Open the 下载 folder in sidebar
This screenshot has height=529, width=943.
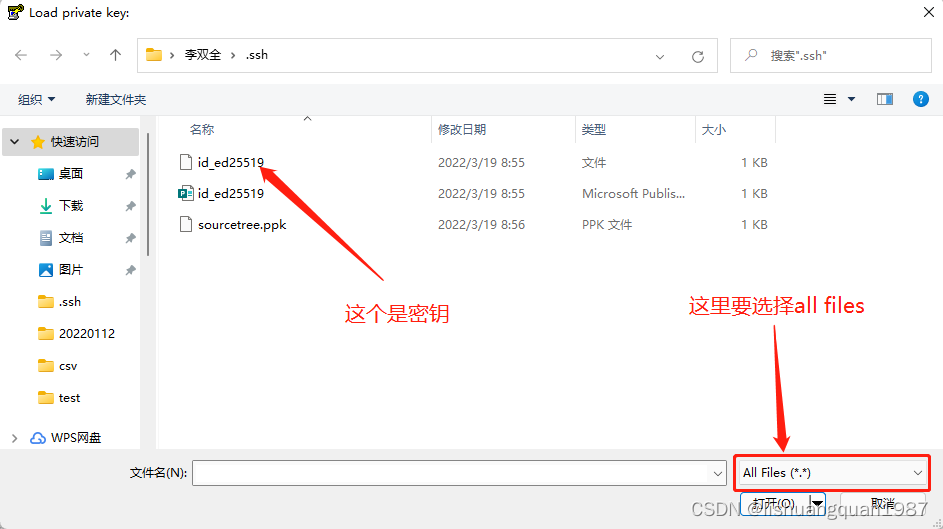coord(71,206)
